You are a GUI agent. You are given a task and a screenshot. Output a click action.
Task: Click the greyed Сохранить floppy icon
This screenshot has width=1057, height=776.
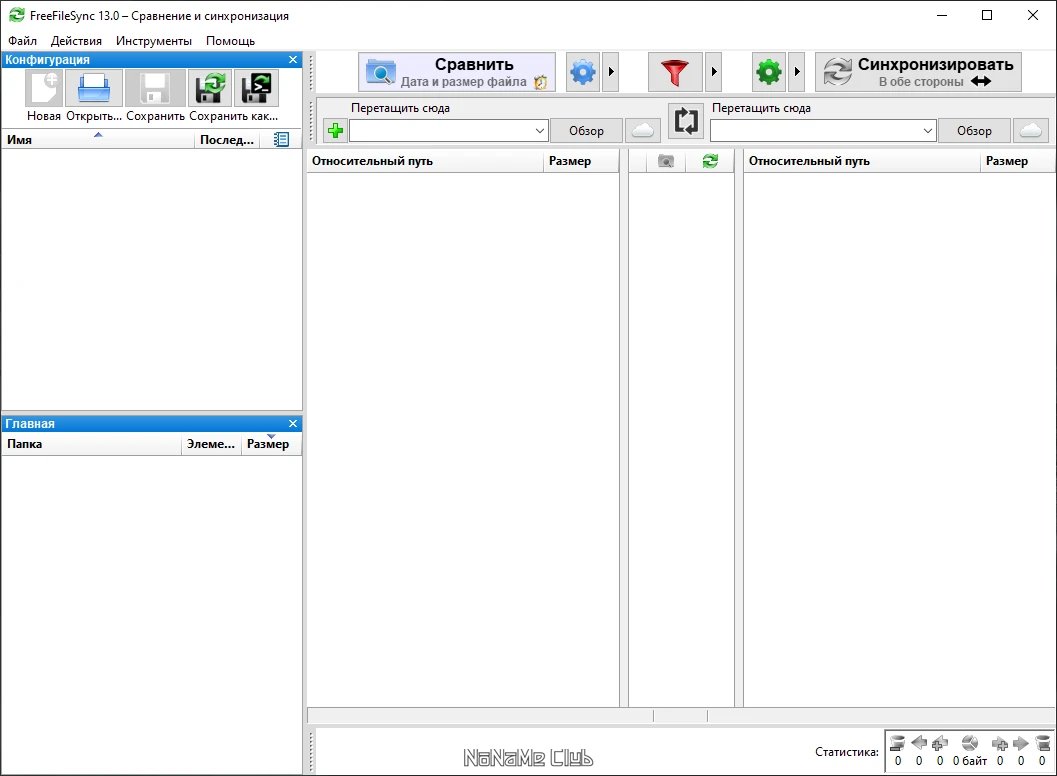(x=155, y=88)
